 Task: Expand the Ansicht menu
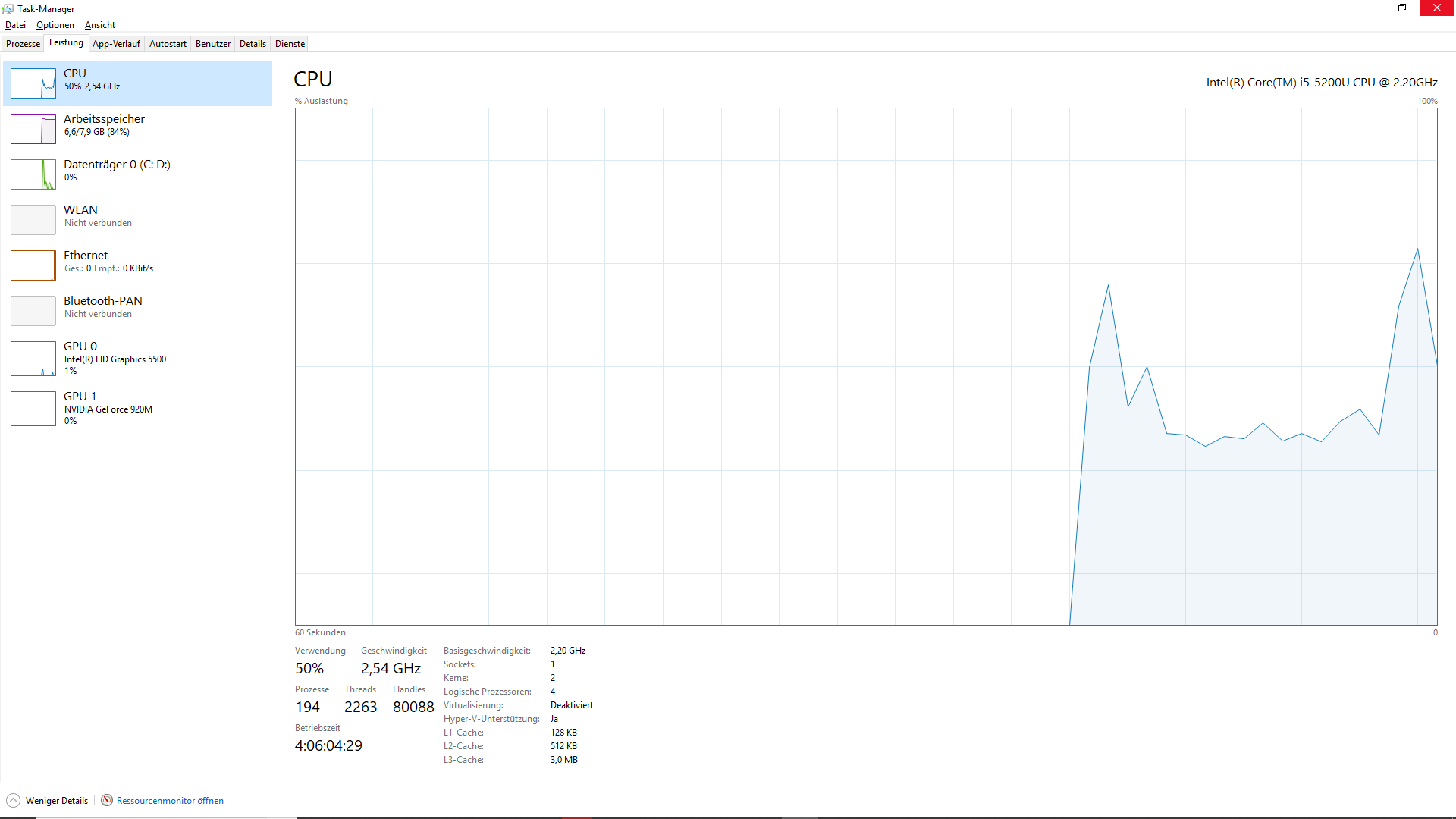100,25
